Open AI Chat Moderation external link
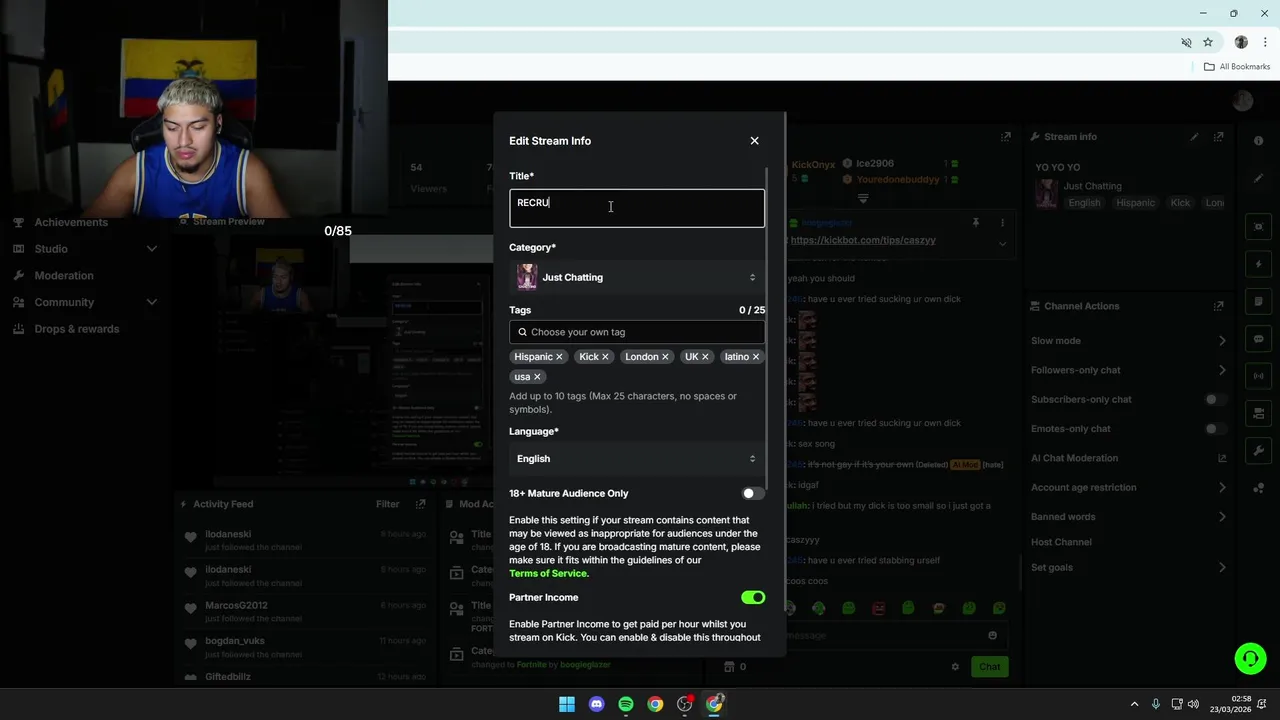This screenshot has width=1280, height=720. [x=1222, y=458]
